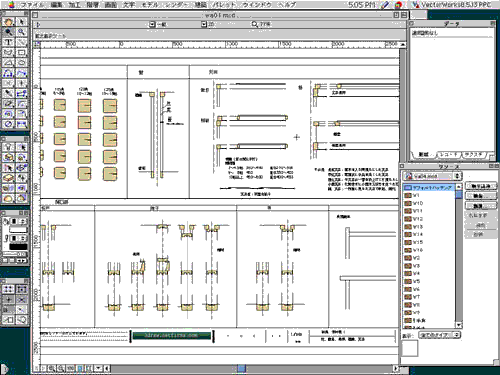Select the Line tool

pos(21,42)
